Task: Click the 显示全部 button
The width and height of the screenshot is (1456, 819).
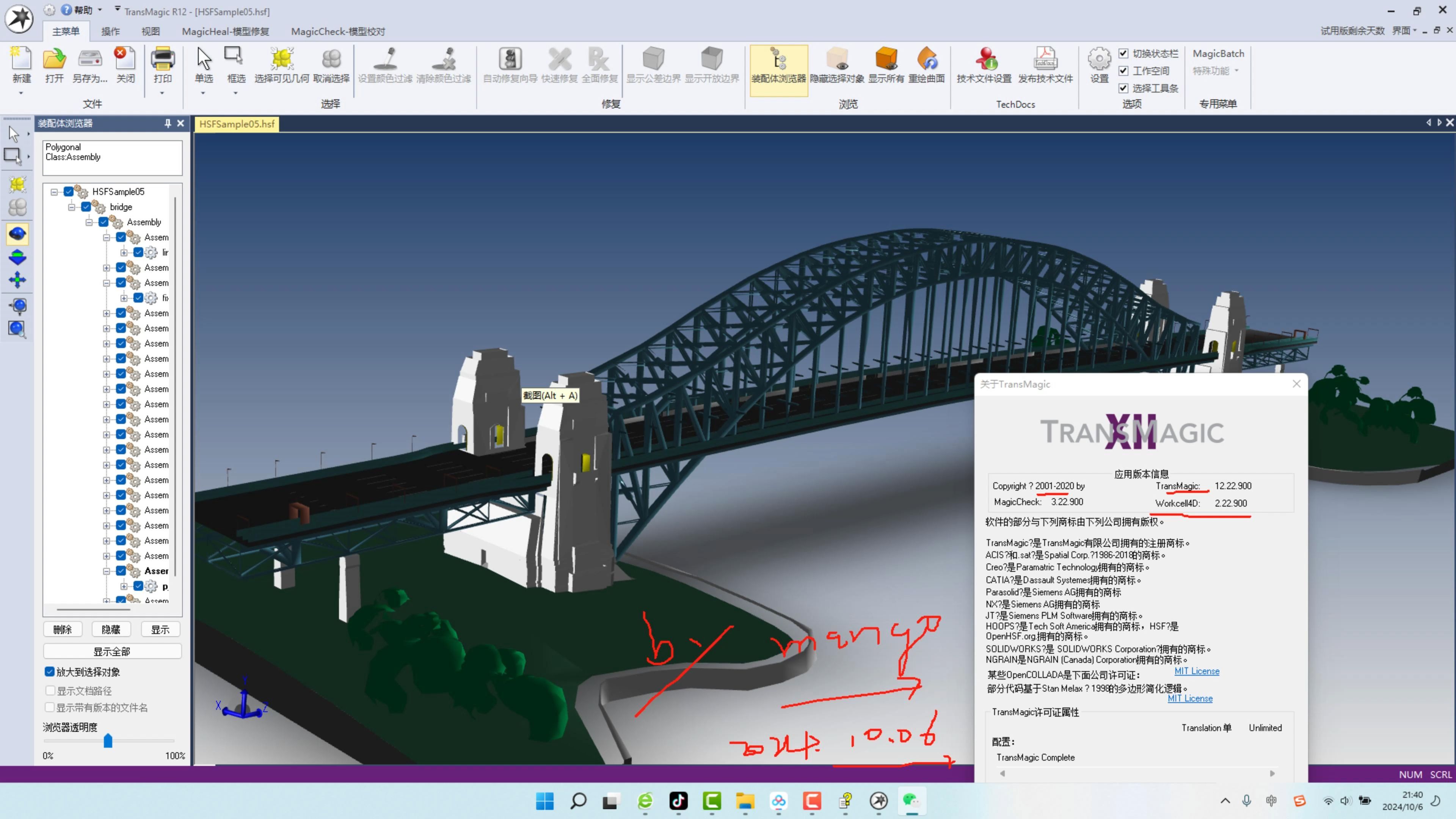Action: [x=112, y=651]
